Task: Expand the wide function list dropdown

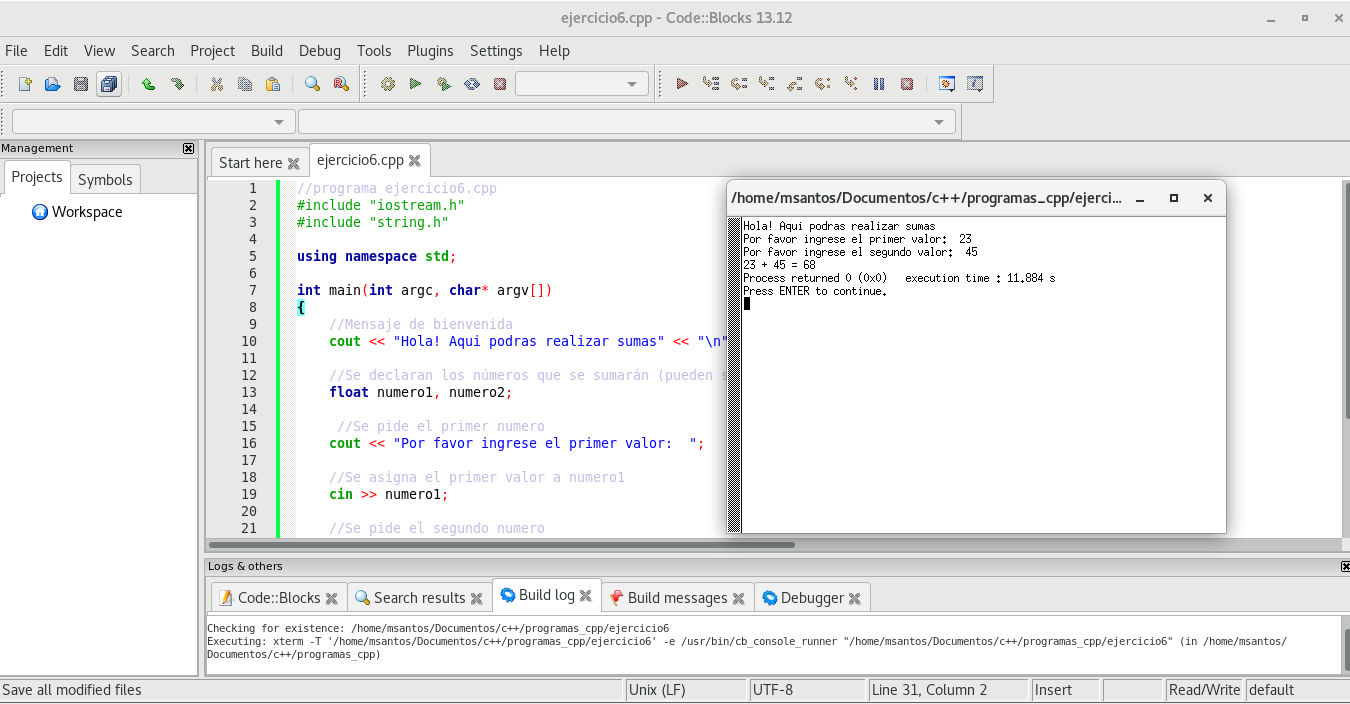Action: (626, 122)
